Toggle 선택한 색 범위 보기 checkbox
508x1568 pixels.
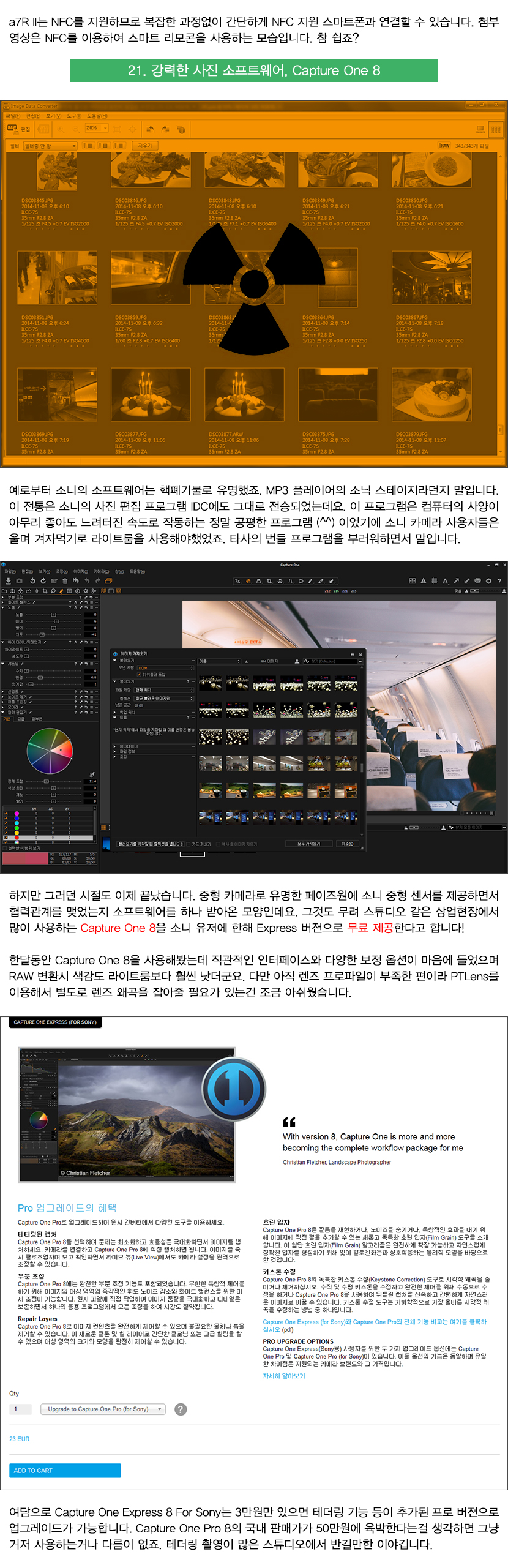click(5, 848)
